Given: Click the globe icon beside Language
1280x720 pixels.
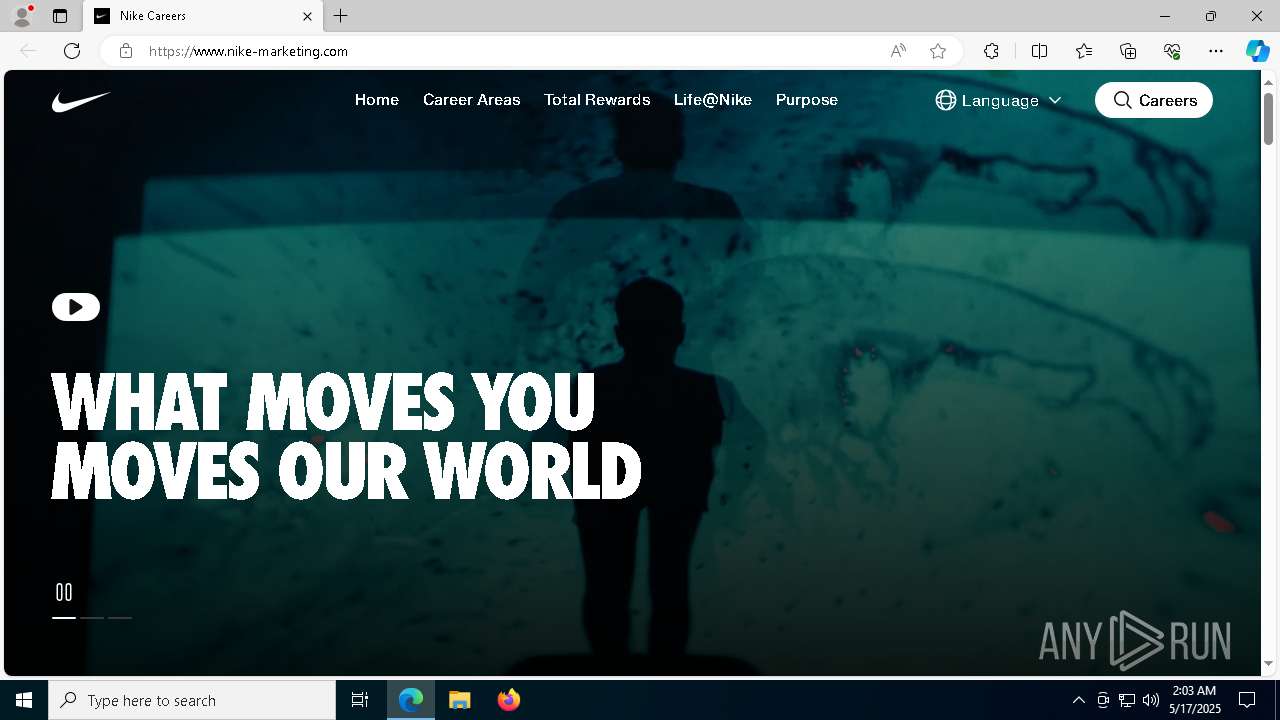Looking at the screenshot, I should point(946,100).
